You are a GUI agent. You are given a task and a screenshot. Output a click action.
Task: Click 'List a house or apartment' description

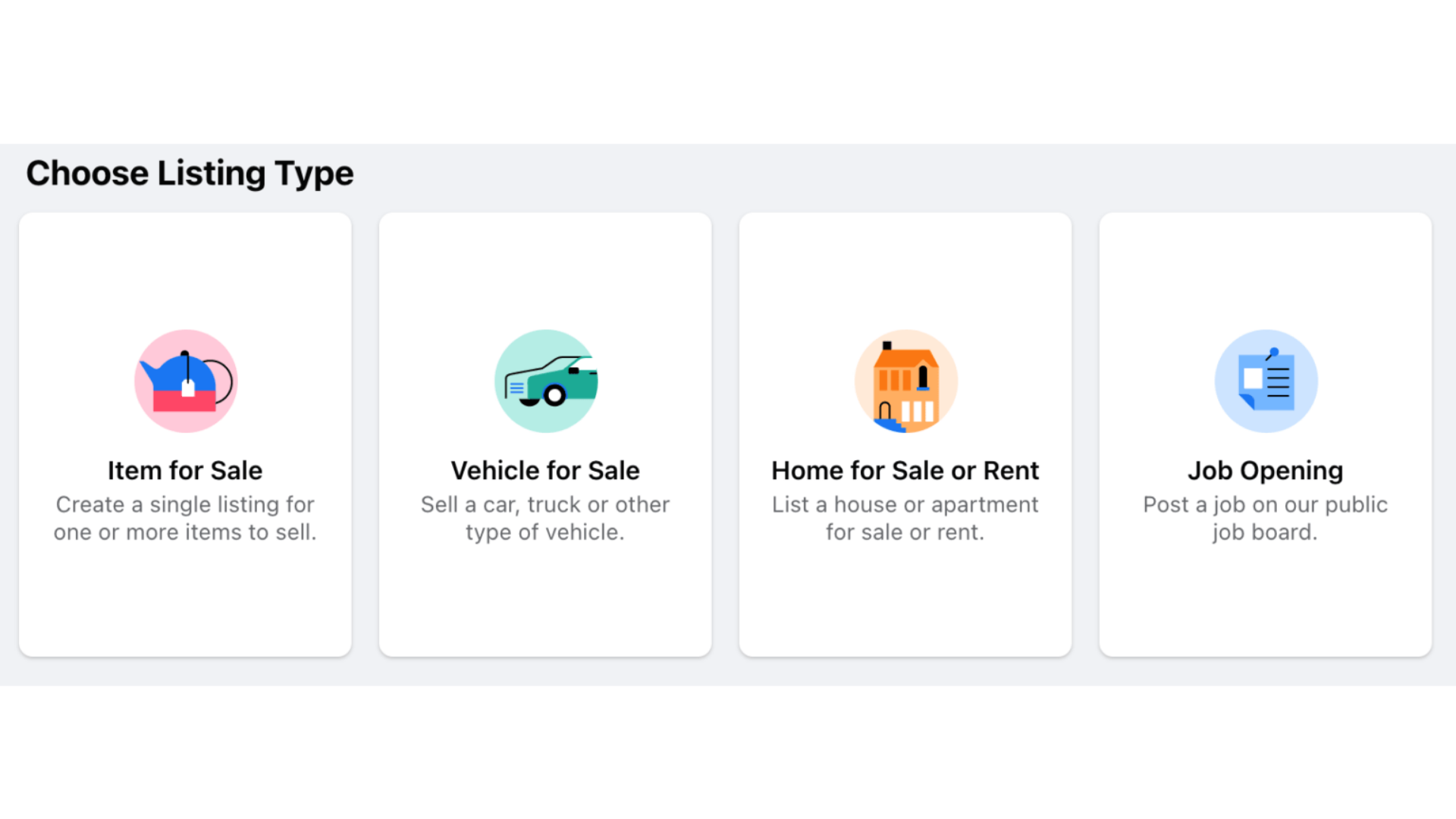click(905, 518)
